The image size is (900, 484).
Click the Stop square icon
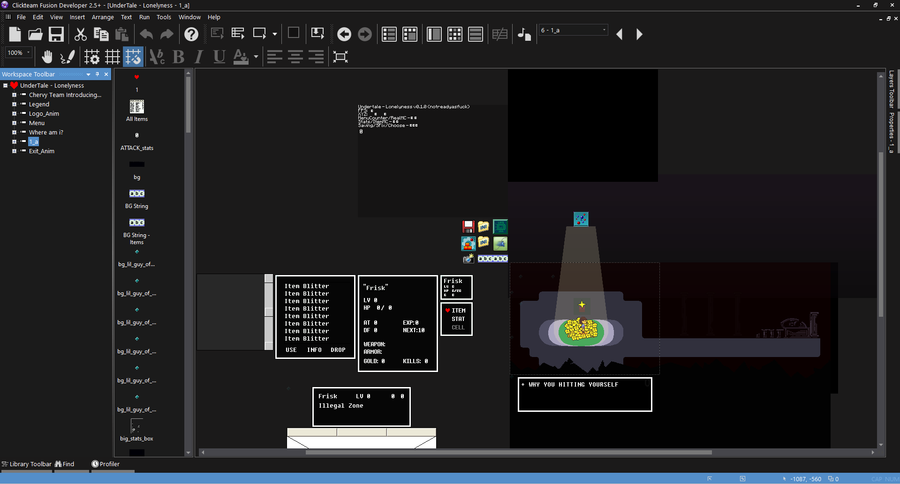(293, 33)
